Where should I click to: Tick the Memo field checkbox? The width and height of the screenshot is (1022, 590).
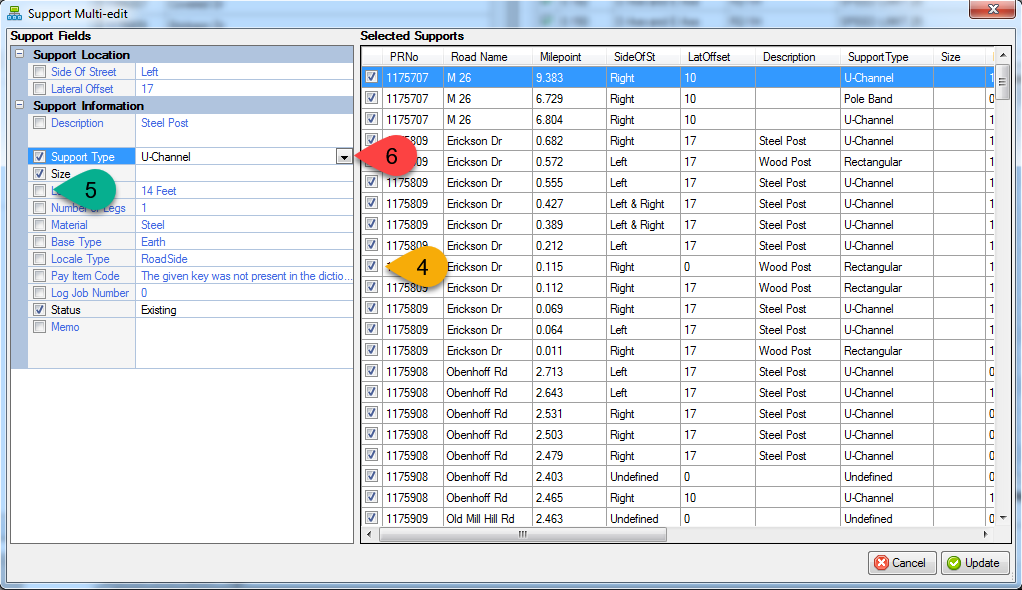click(40, 327)
